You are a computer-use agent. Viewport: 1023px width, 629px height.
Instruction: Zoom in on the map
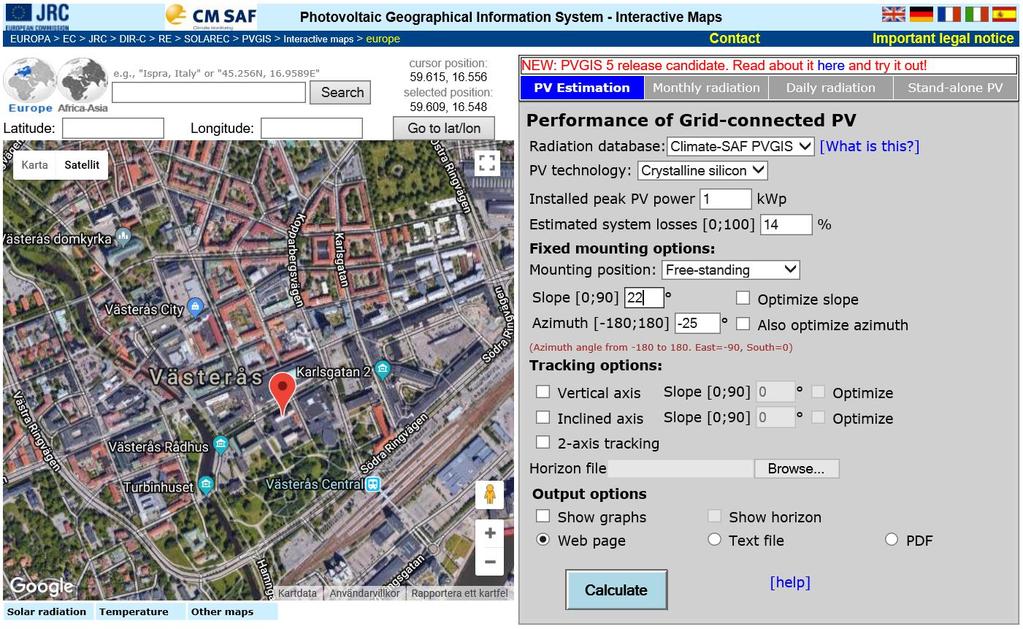coord(490,533)
